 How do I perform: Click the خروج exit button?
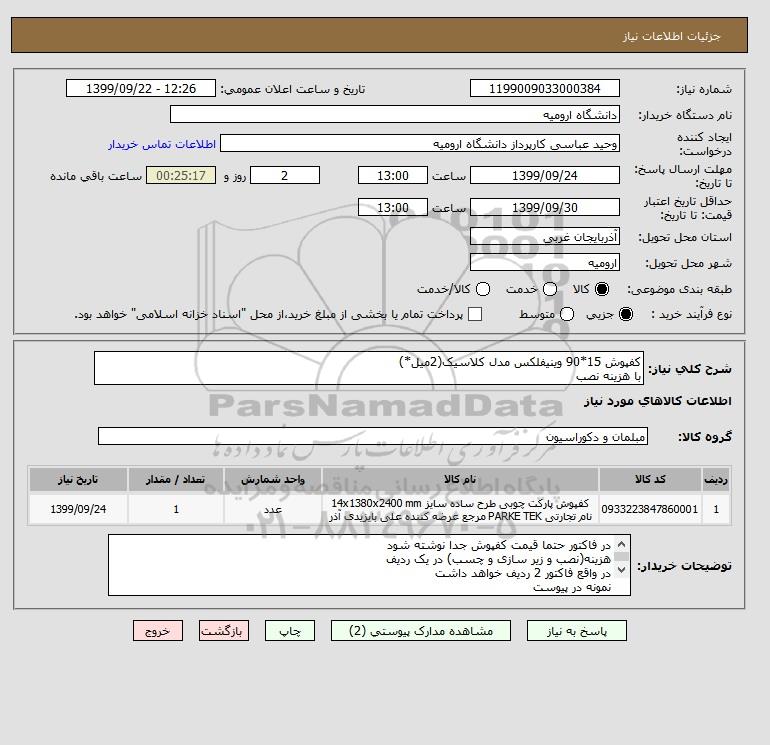(x=158, y=631)
